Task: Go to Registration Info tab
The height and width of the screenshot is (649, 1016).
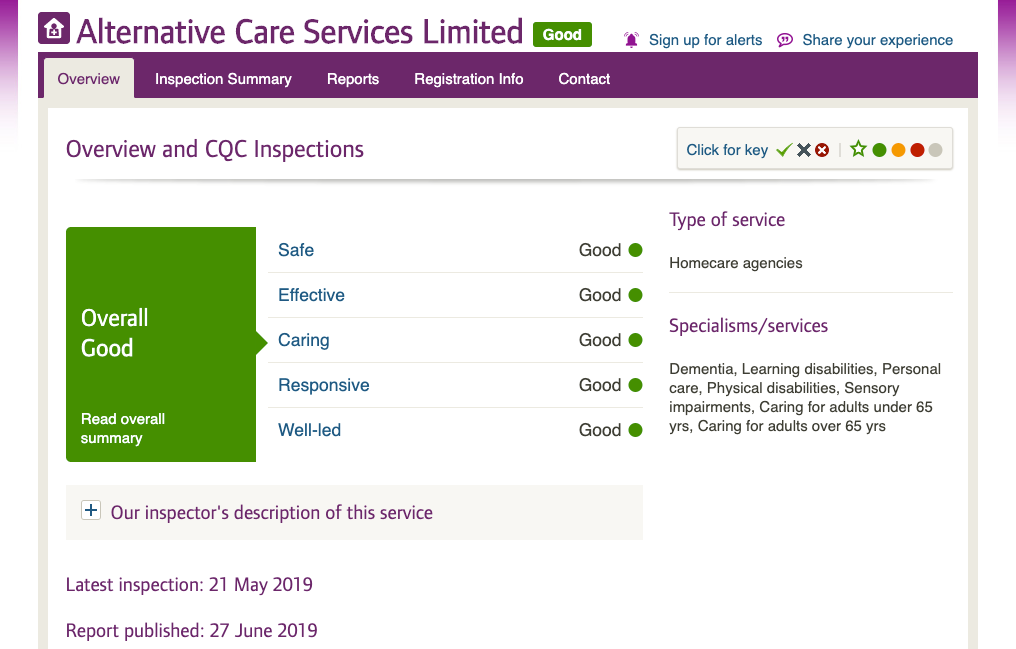Action: click(468, 79)
